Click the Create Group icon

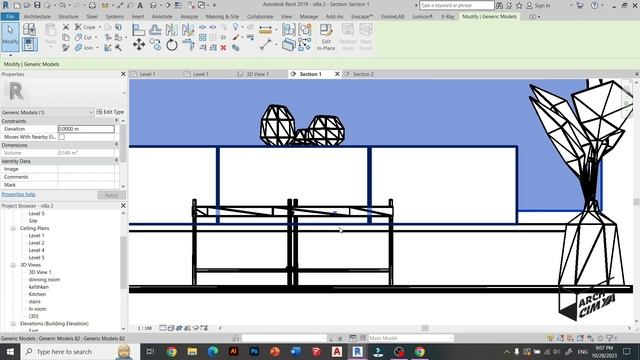[x=305, y=29]
